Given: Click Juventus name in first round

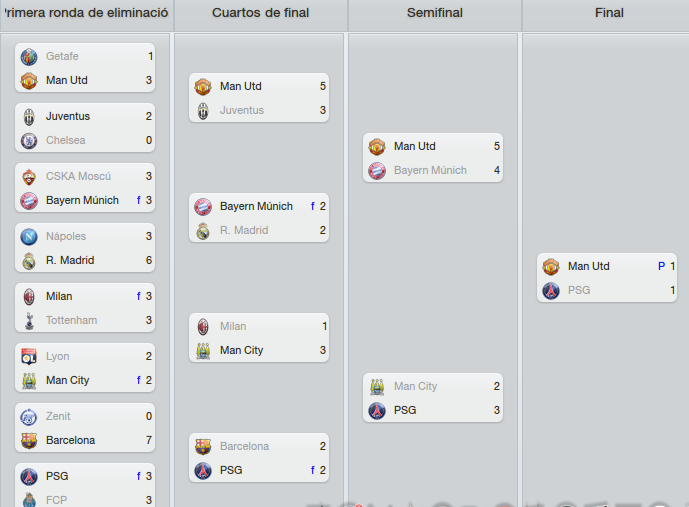Looking at the screenshot, I should (x=68, y=116).
